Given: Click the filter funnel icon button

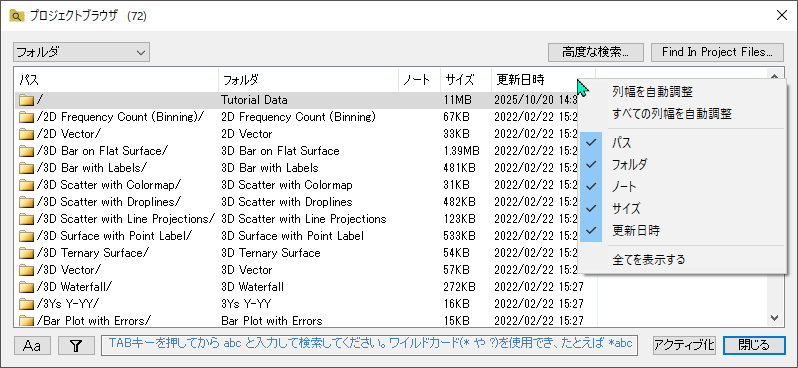Looking at the screenshot, I should click(x=76, y=346).
